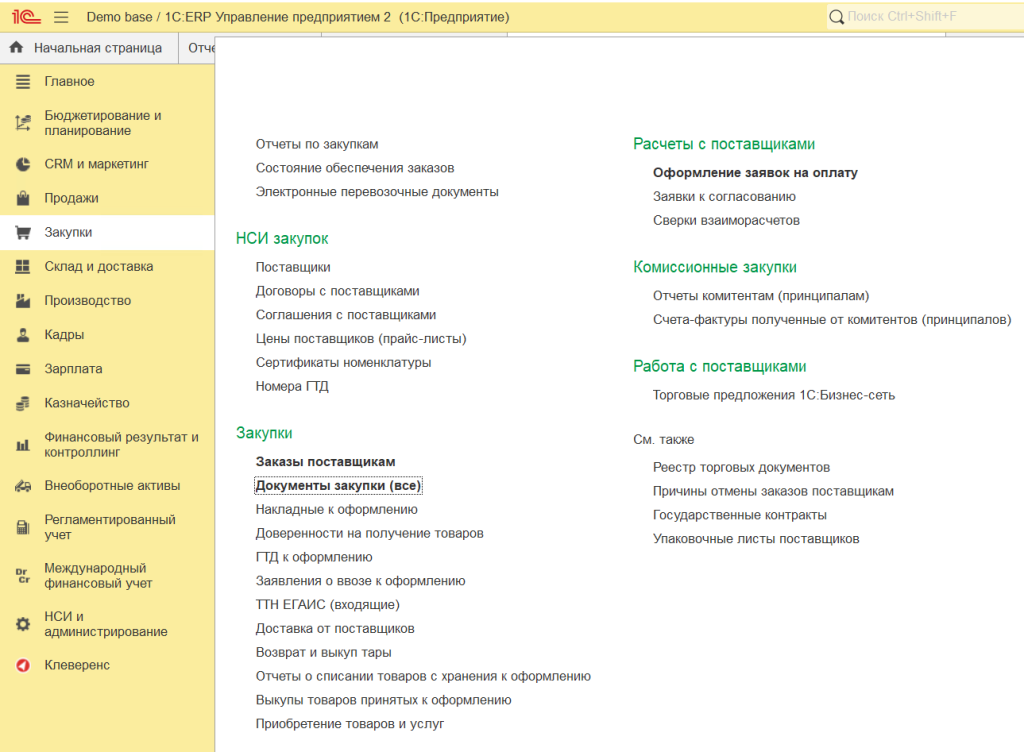Screen dimensions: 1024x752
Task: Open the Продажи section
Action: click(107, 198)
